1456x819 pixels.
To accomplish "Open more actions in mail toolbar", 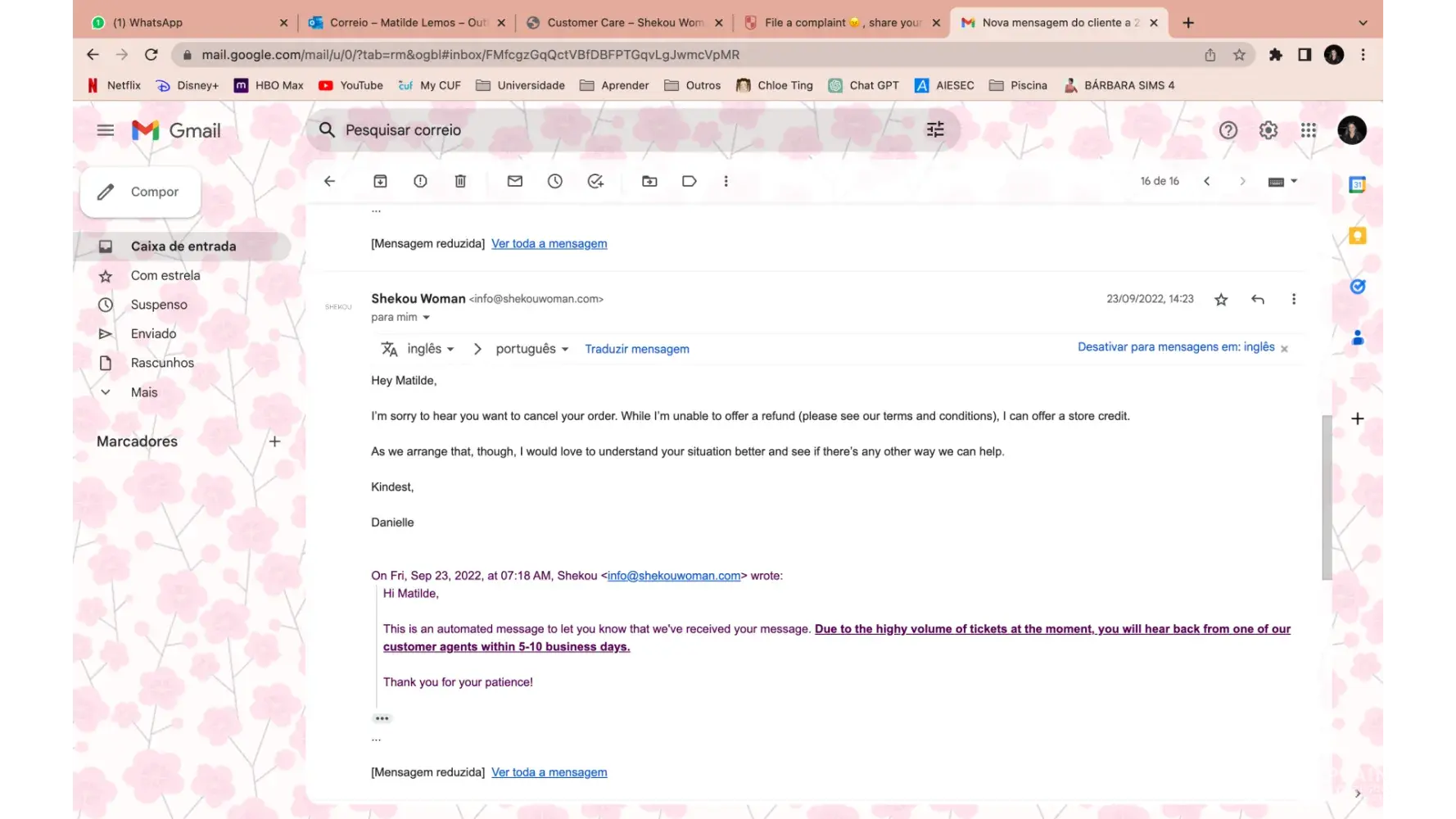I will click(x=726, y=181).
